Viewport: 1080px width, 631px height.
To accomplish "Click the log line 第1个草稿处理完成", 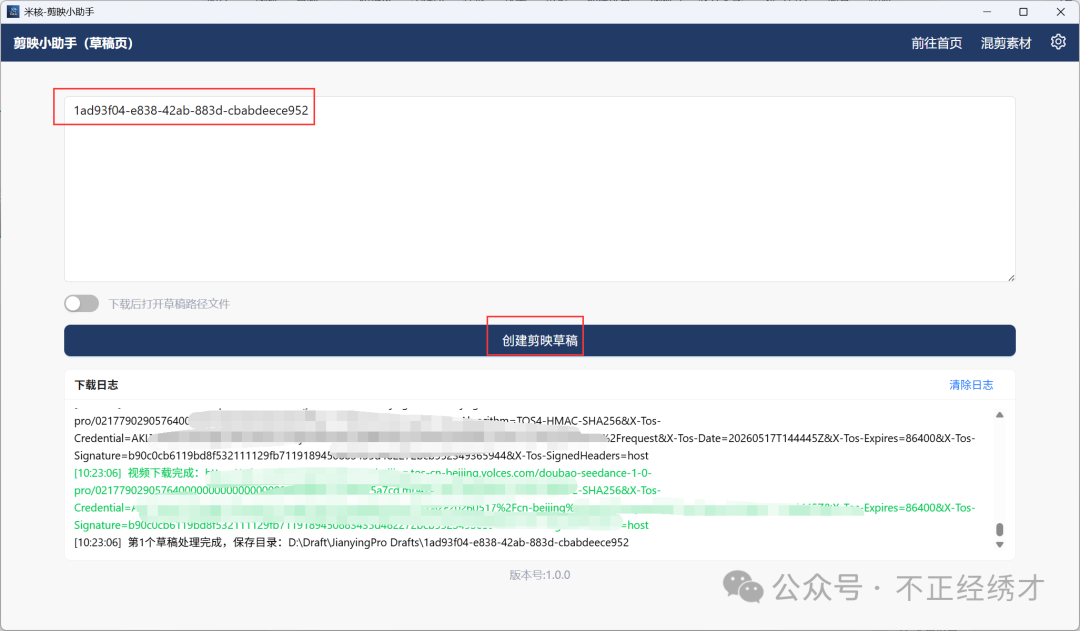I will click(351, 543).
